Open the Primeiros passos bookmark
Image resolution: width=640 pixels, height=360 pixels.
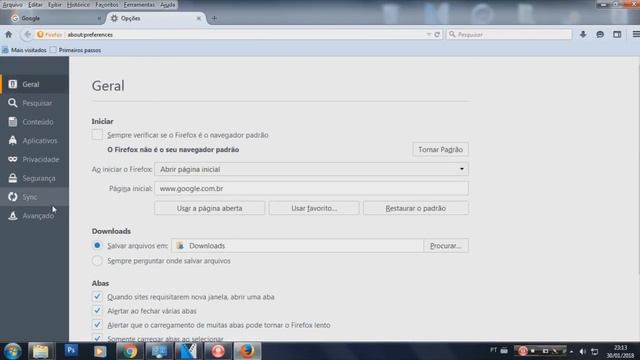(76, 50)
